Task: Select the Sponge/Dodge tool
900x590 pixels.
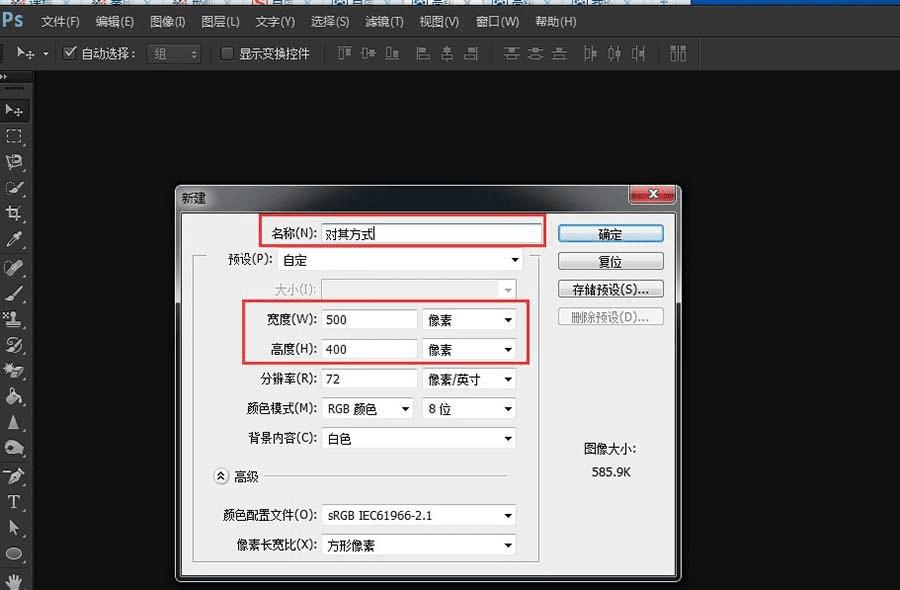Action: click(x=14, y=448)
